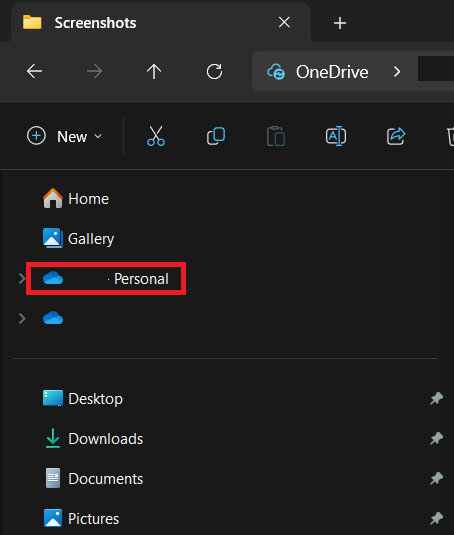The image size is (454, 535).
Task: Go back with the left arrow
Action: point(34,72)
